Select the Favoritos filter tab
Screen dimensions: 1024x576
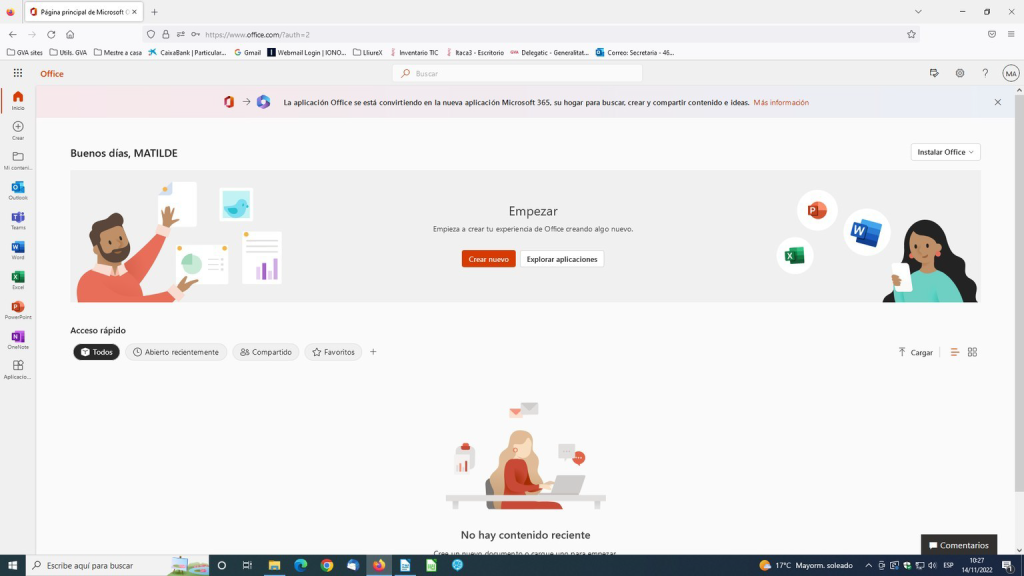(333, 352)
